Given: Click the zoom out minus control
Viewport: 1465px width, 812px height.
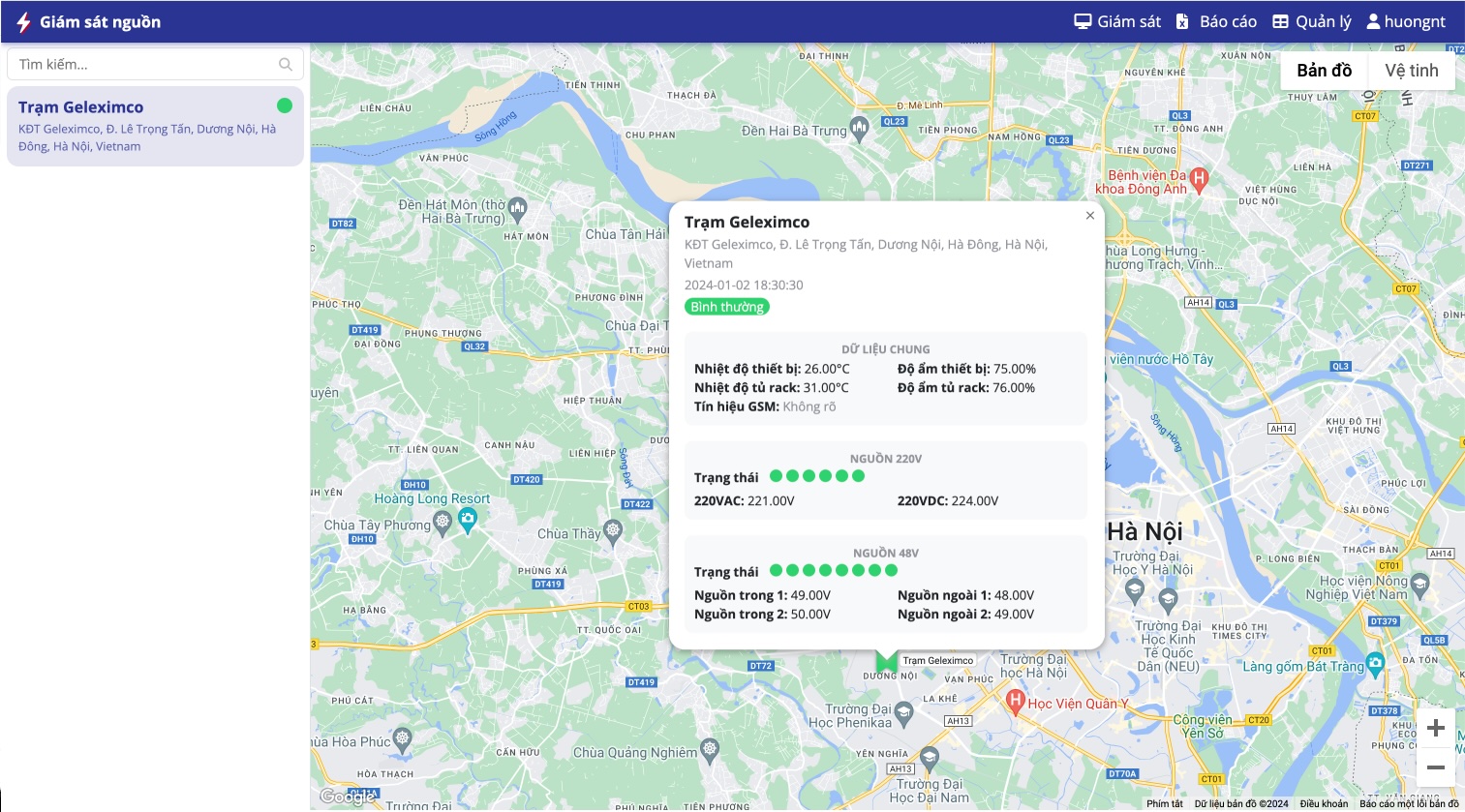Looking at the screenshot, I should pyautogui.click(x=1436, y=767).
